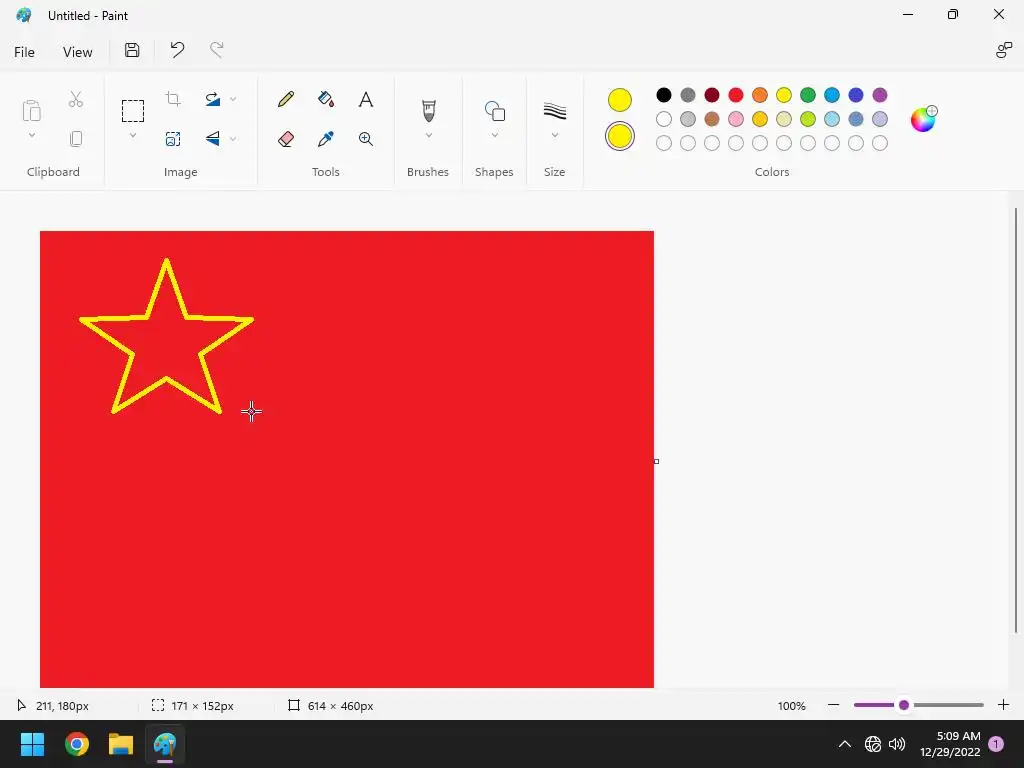Click the Crop icon
This screenshot has height=768, width=1024.
(x=173, y=99)
